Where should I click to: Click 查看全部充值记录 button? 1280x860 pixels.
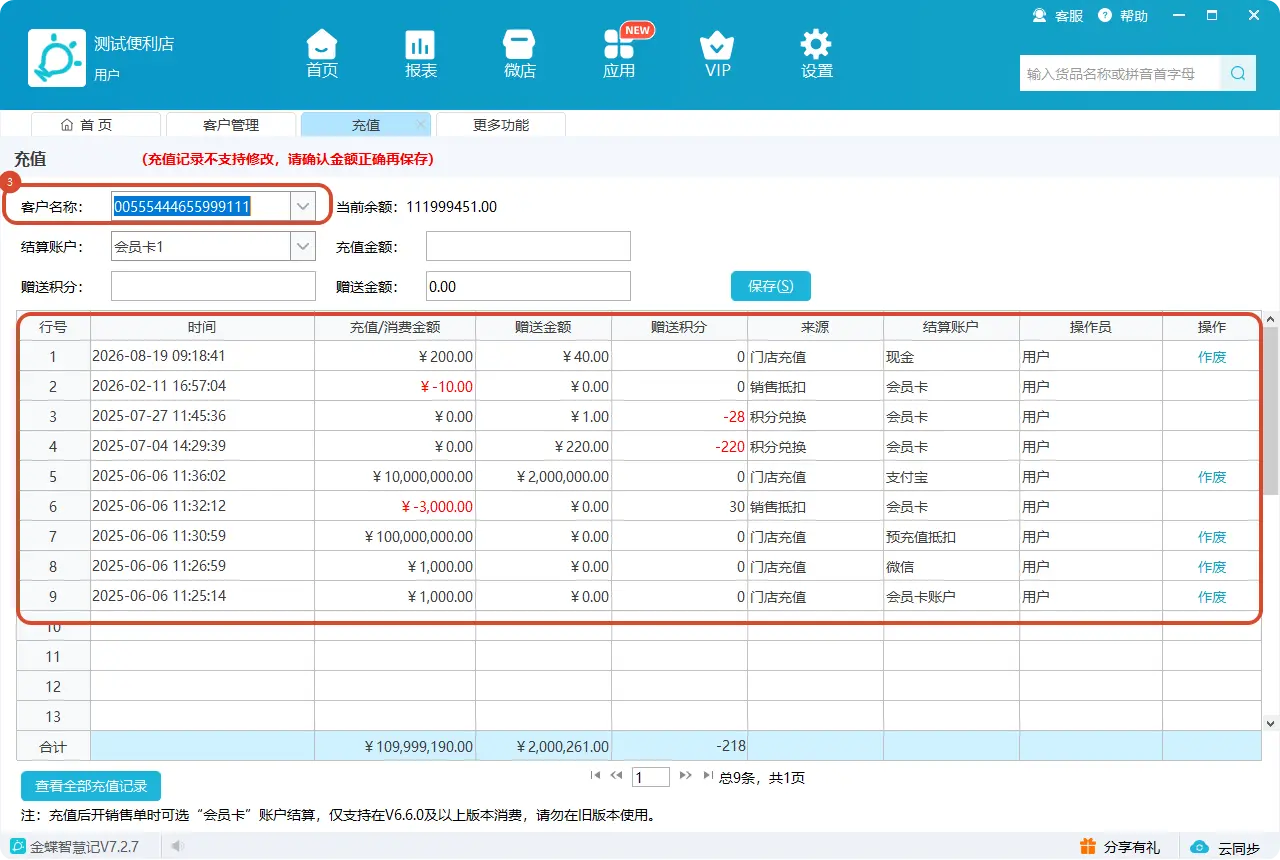click(91, 786)
